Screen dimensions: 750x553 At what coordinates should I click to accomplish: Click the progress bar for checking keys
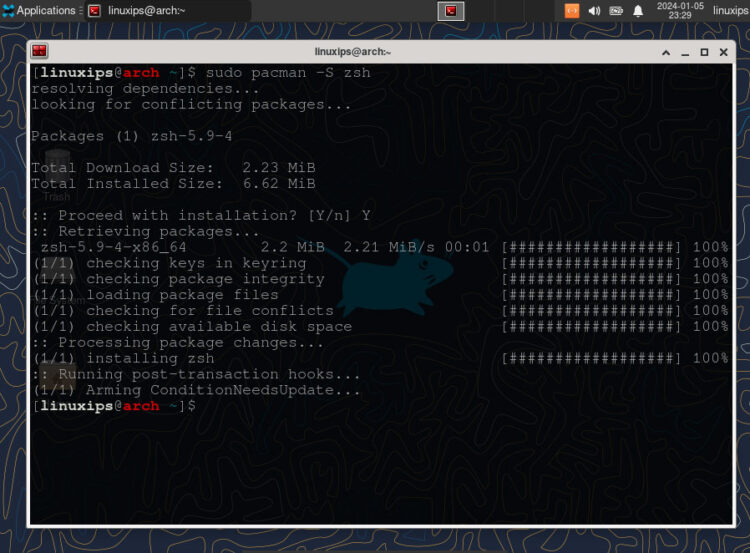(591, 263)
